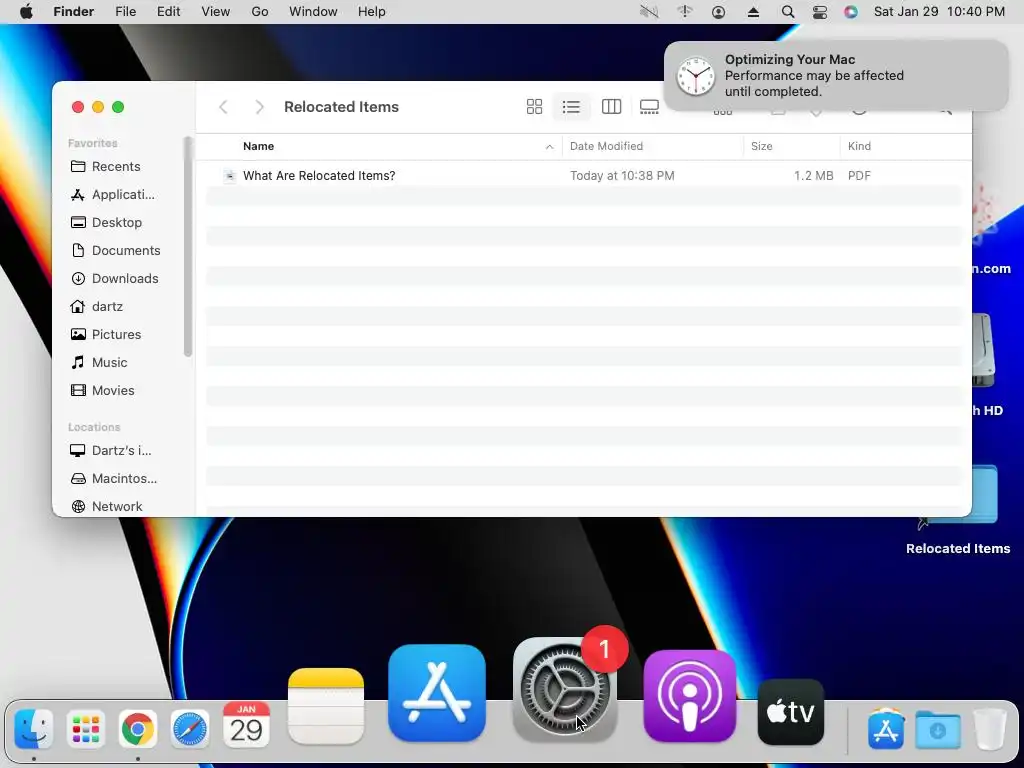This screenshot has height=768, width=1024.
Task: Select Macintosh HD under Locations
Action: point(113,479)
